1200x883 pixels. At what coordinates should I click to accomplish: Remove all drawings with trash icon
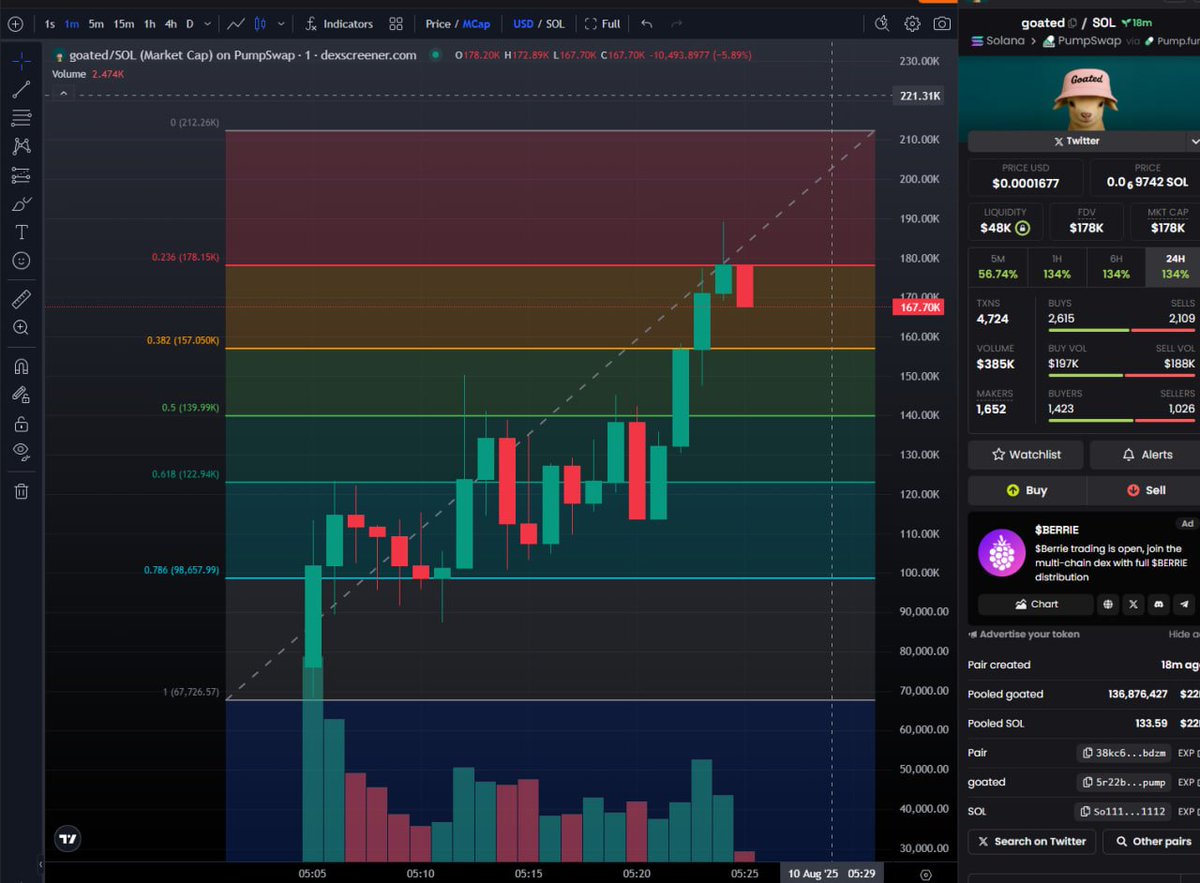click(x=21, y=491)
